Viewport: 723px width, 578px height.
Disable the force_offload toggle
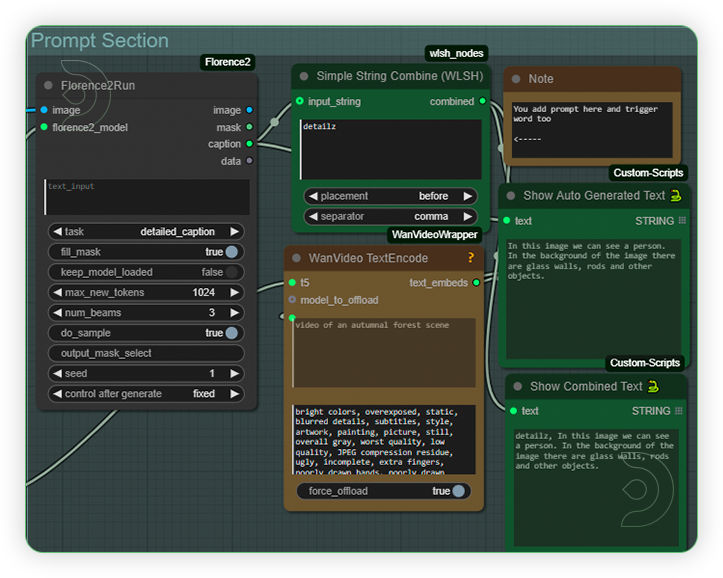[459, 491]
